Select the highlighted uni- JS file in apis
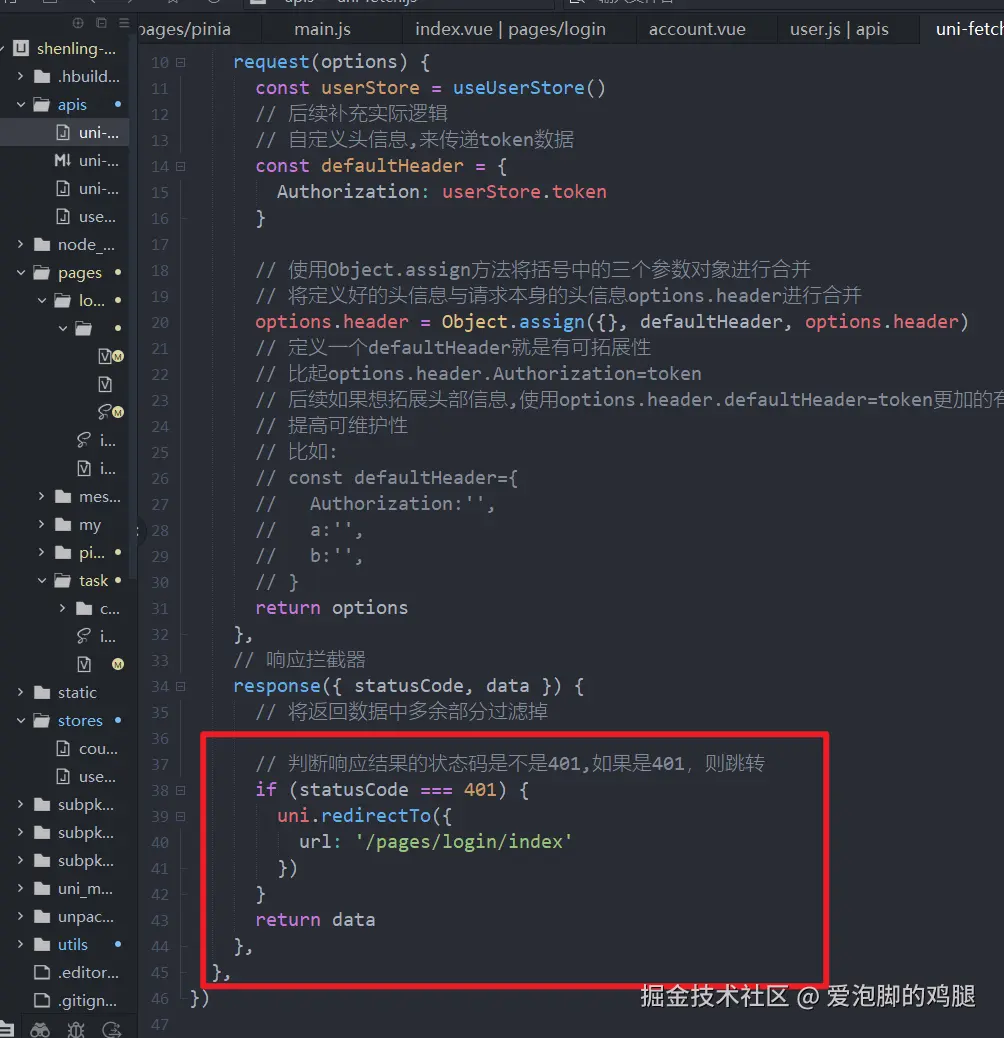Image resolution: width=1004 pixels, height=1038 pixels. pyautogui.click(x=64, y=132)
